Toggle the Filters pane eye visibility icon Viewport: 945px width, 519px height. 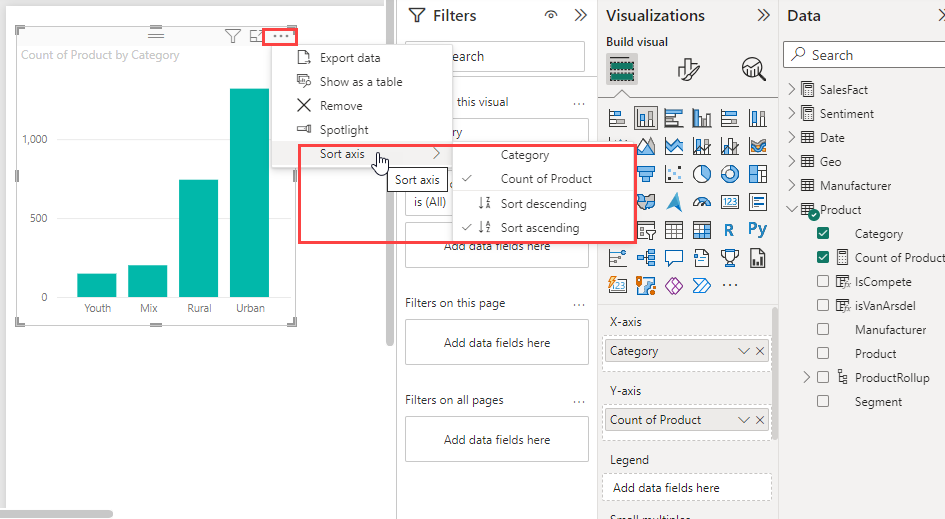point(551,15)
